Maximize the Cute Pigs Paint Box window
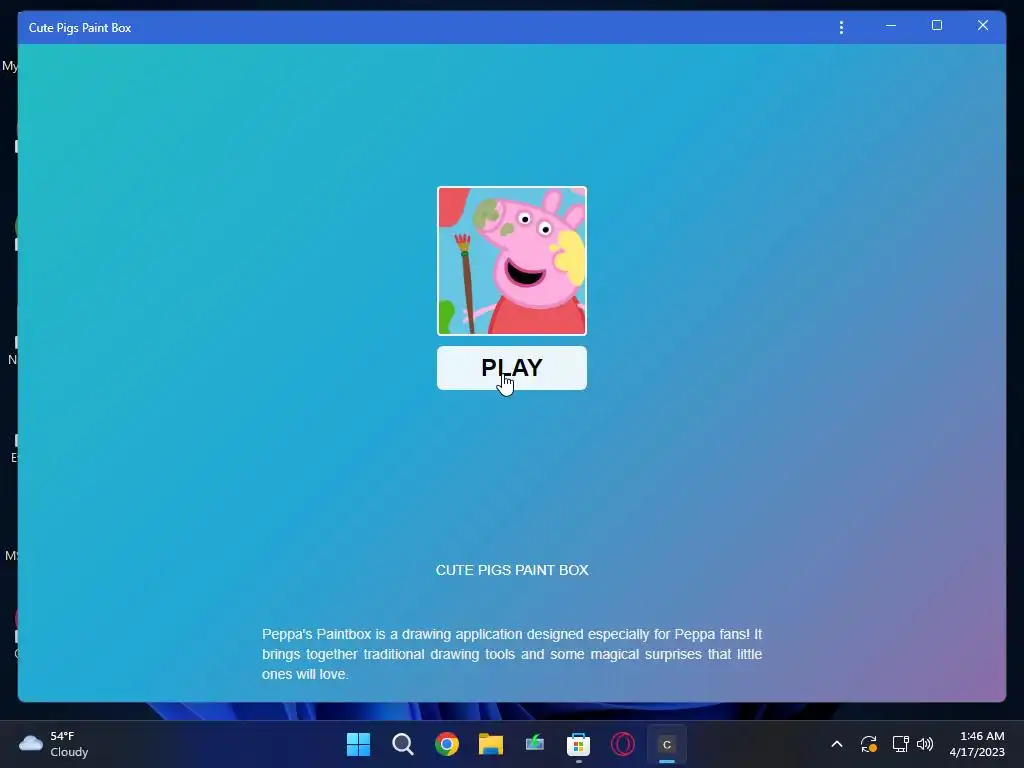This screenshot has width=1024, height=768. pyautogui.click(x=936, y=25)
